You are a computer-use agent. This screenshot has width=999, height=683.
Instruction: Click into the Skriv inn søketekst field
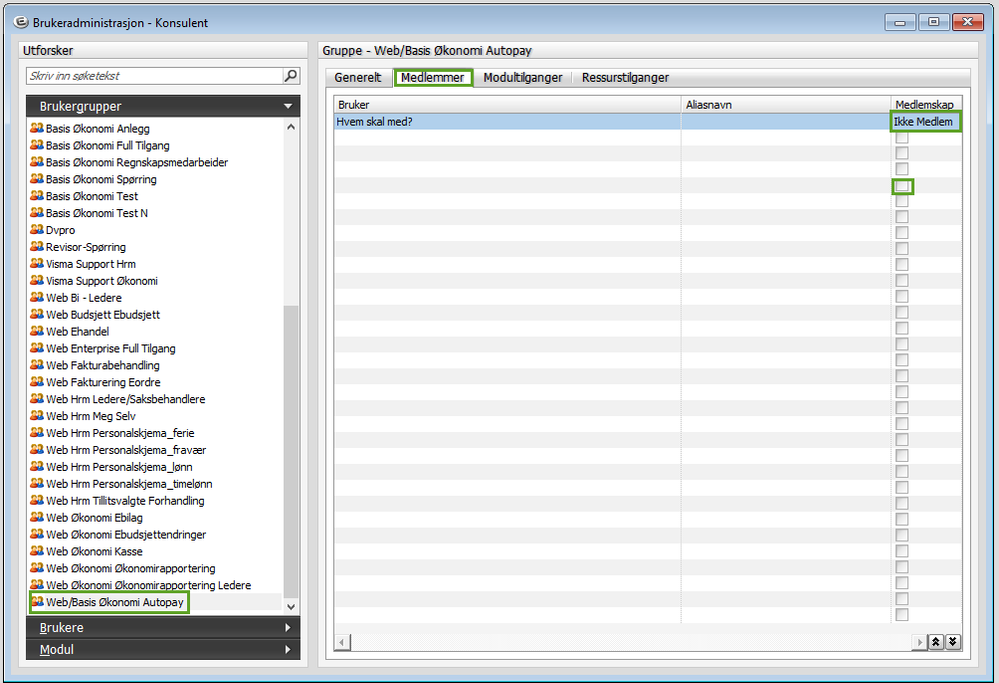[x=155, y=76]
